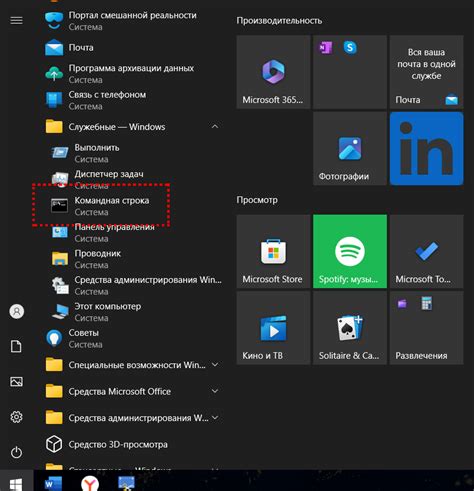Open OneNote icon in tile folder
This screenshot has width=474, height=491.
pos(325,48)
